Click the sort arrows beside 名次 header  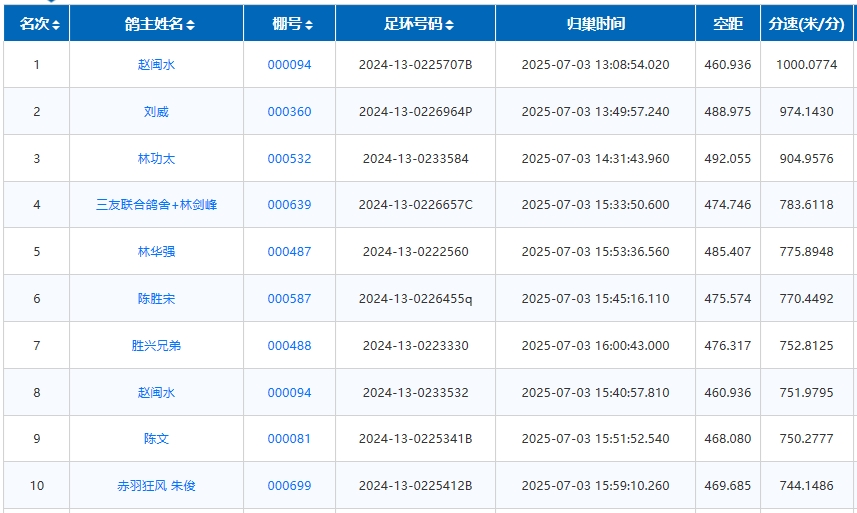[x=56, y=25]
